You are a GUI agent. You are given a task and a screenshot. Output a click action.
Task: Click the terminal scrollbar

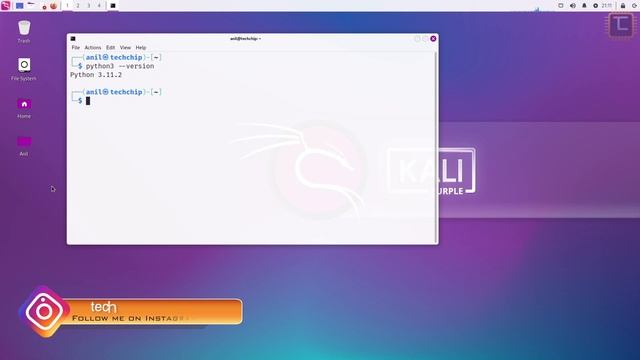437,148
